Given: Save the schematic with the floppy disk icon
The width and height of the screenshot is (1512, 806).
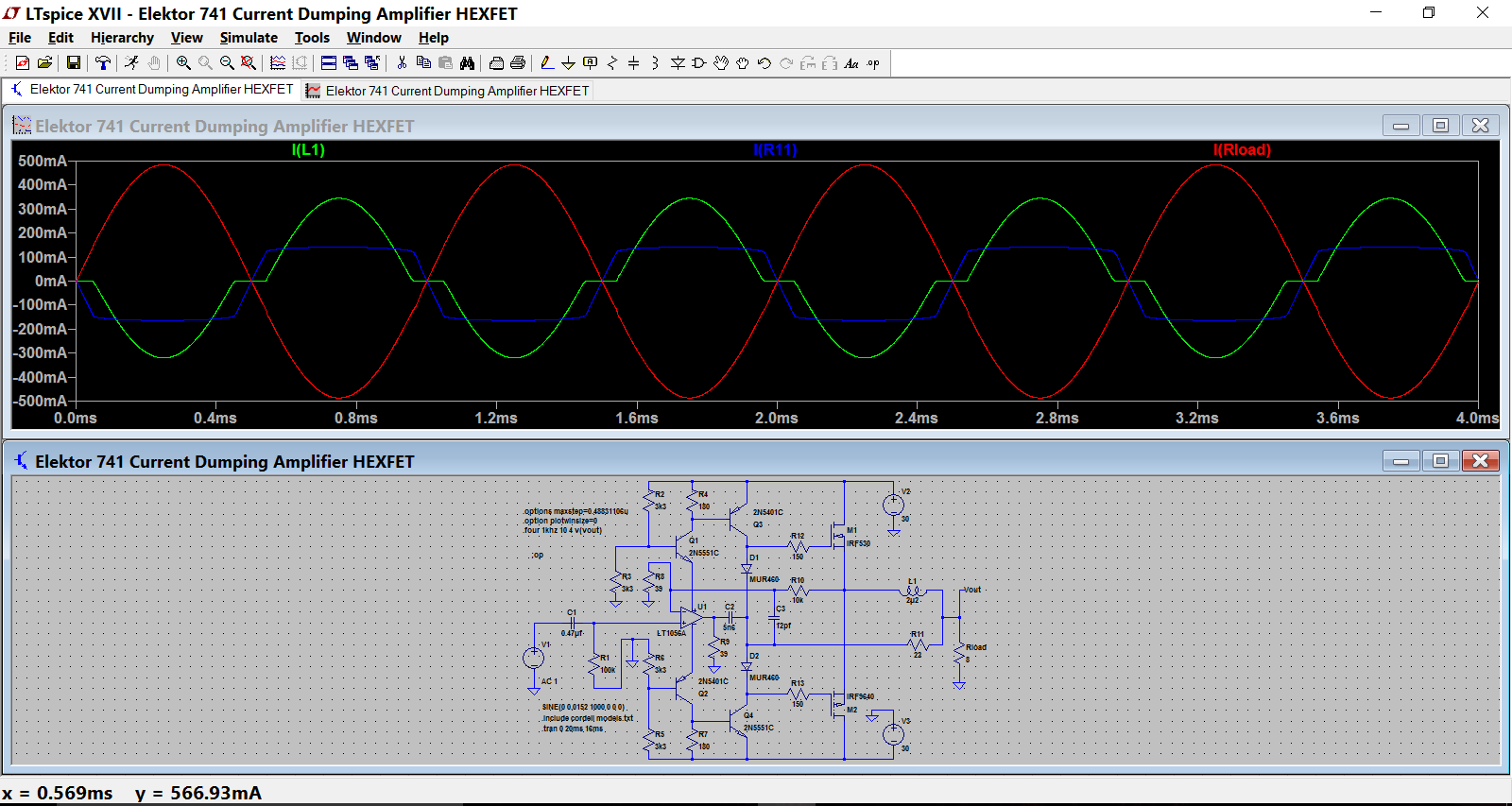Looking at the screenshot, I should click(x=73, y=63).
